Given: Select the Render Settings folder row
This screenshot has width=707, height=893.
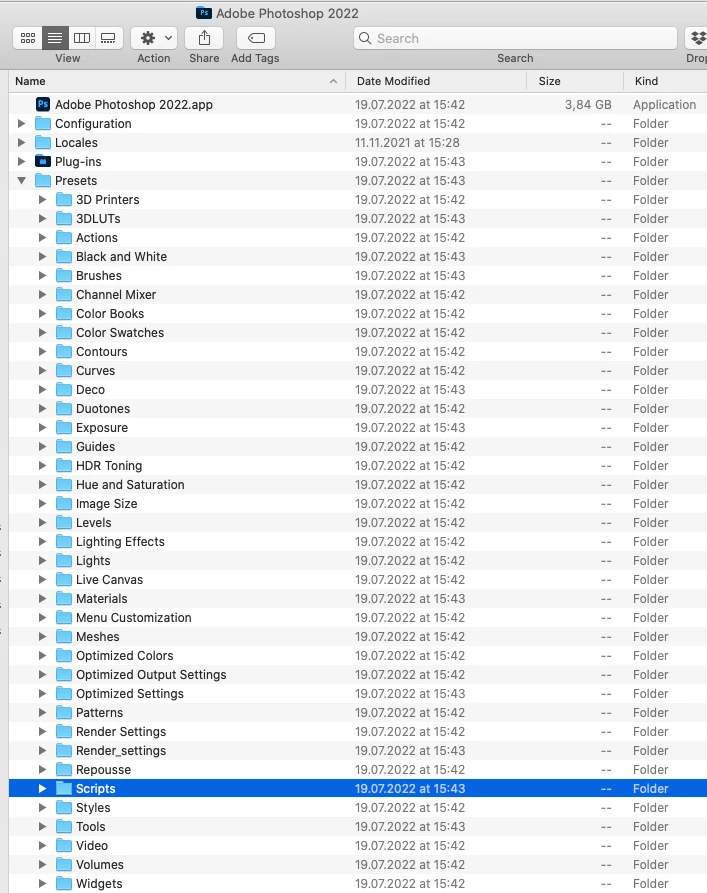Looking at the screenshot, I should click(x=358, y=732).
